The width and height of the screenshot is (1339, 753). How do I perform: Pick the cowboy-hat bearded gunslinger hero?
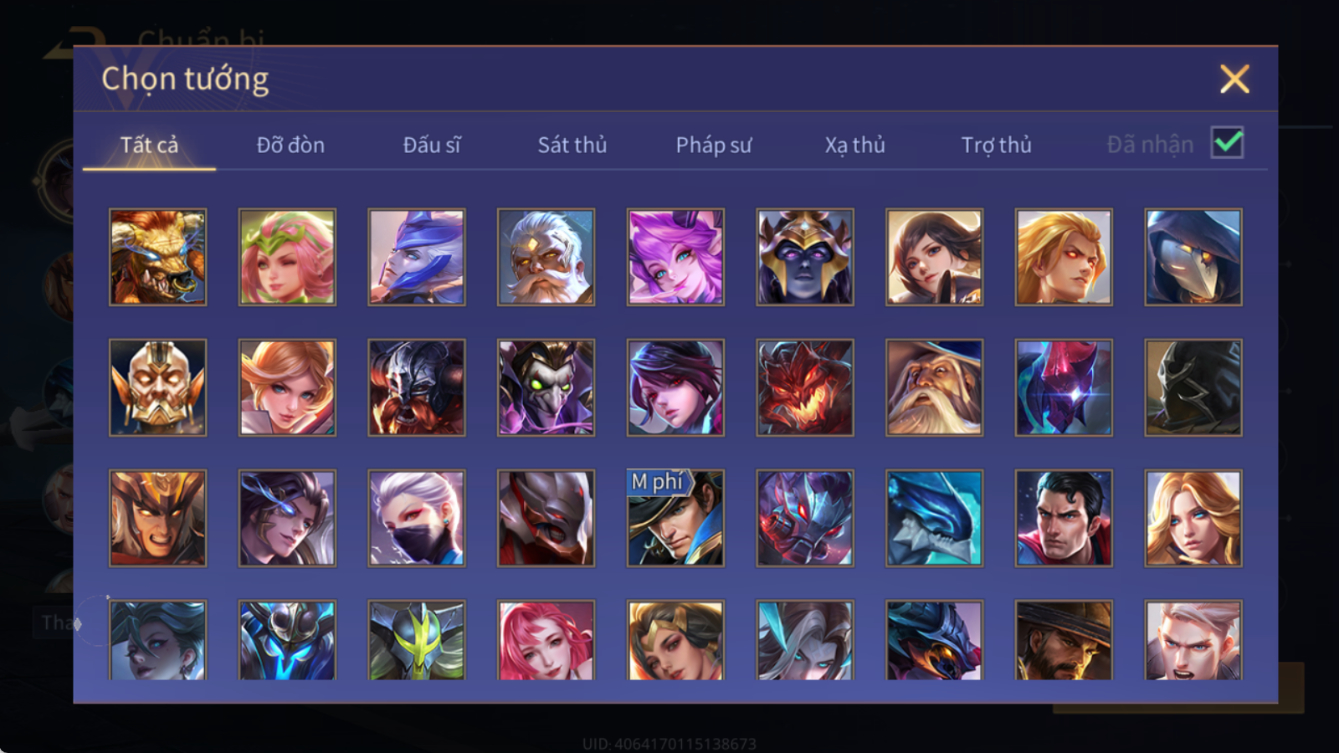click(x=1064, y=641)
